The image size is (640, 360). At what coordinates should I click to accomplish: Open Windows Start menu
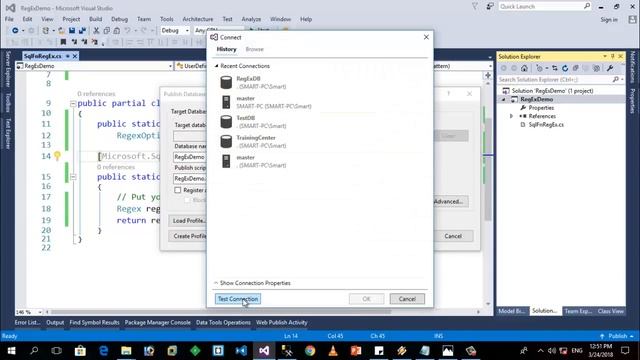(11, 351)
